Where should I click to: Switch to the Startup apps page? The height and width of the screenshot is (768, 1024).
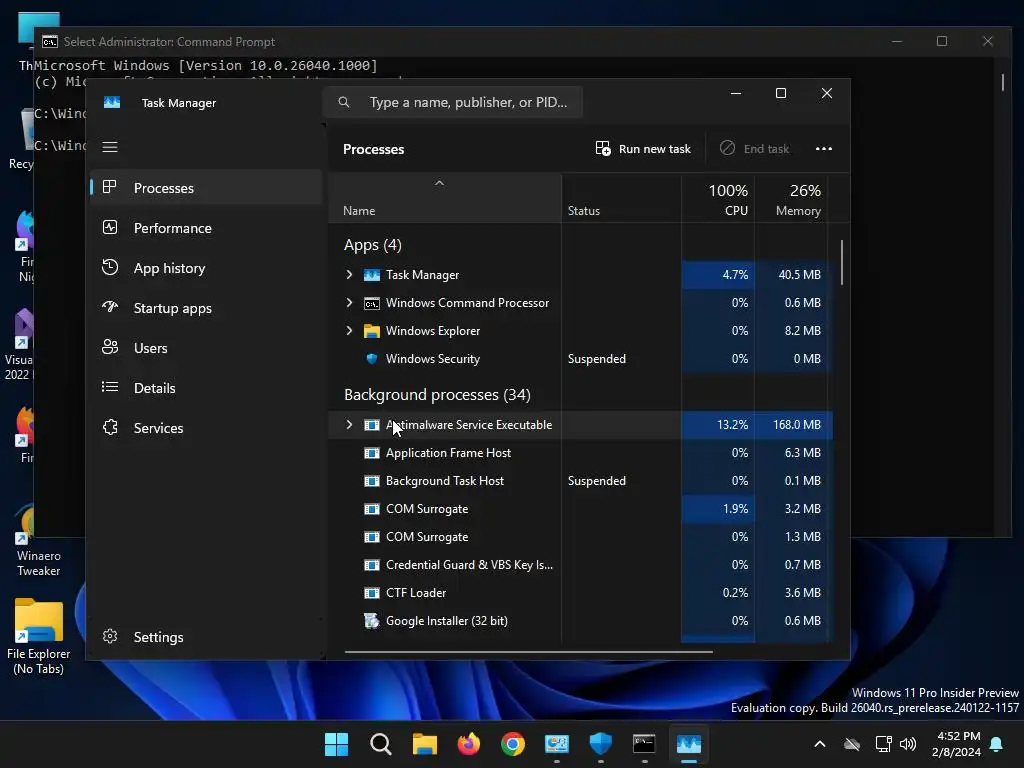[206, 308]
